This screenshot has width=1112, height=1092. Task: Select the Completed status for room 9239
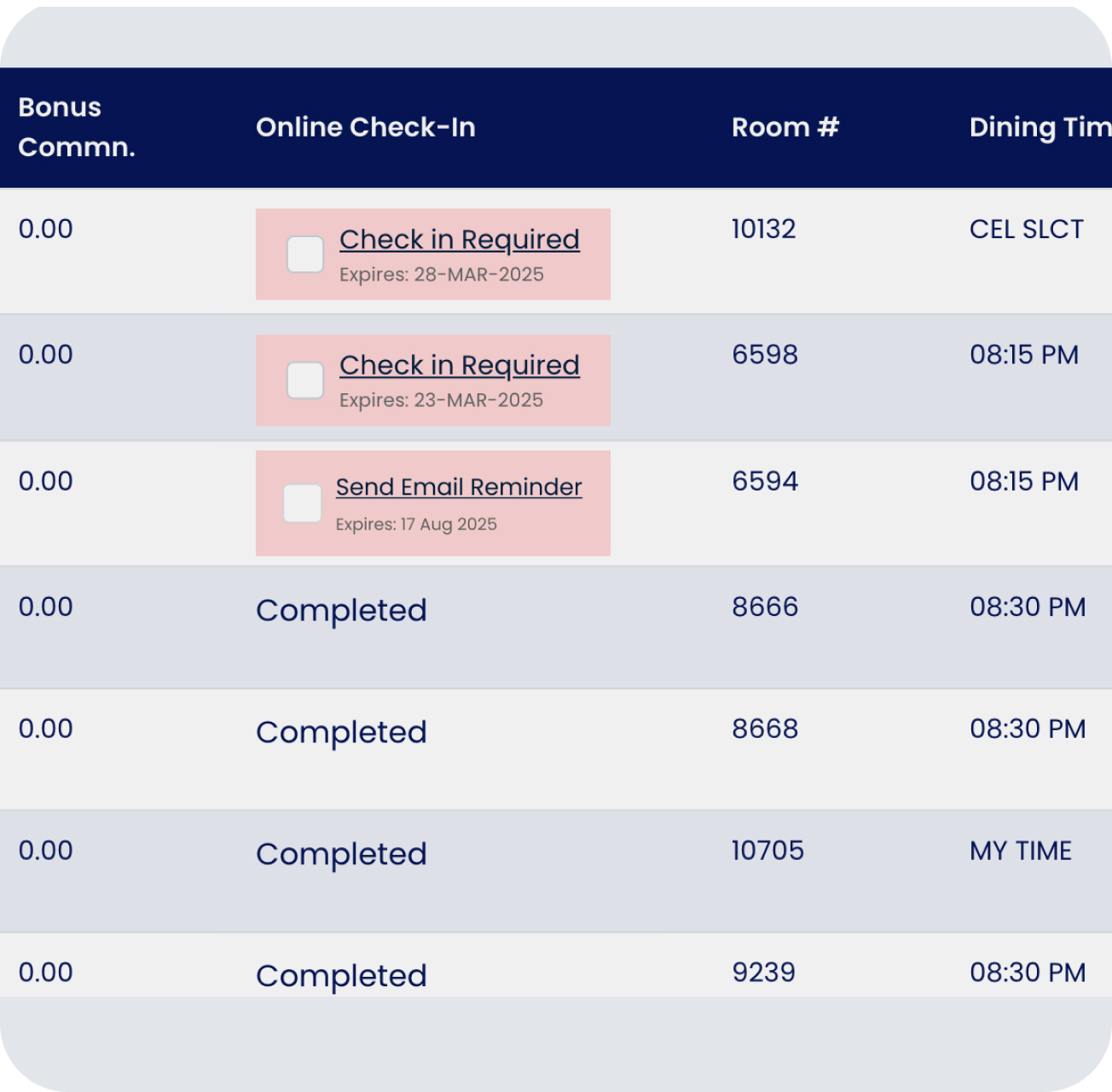click(341, 975)
